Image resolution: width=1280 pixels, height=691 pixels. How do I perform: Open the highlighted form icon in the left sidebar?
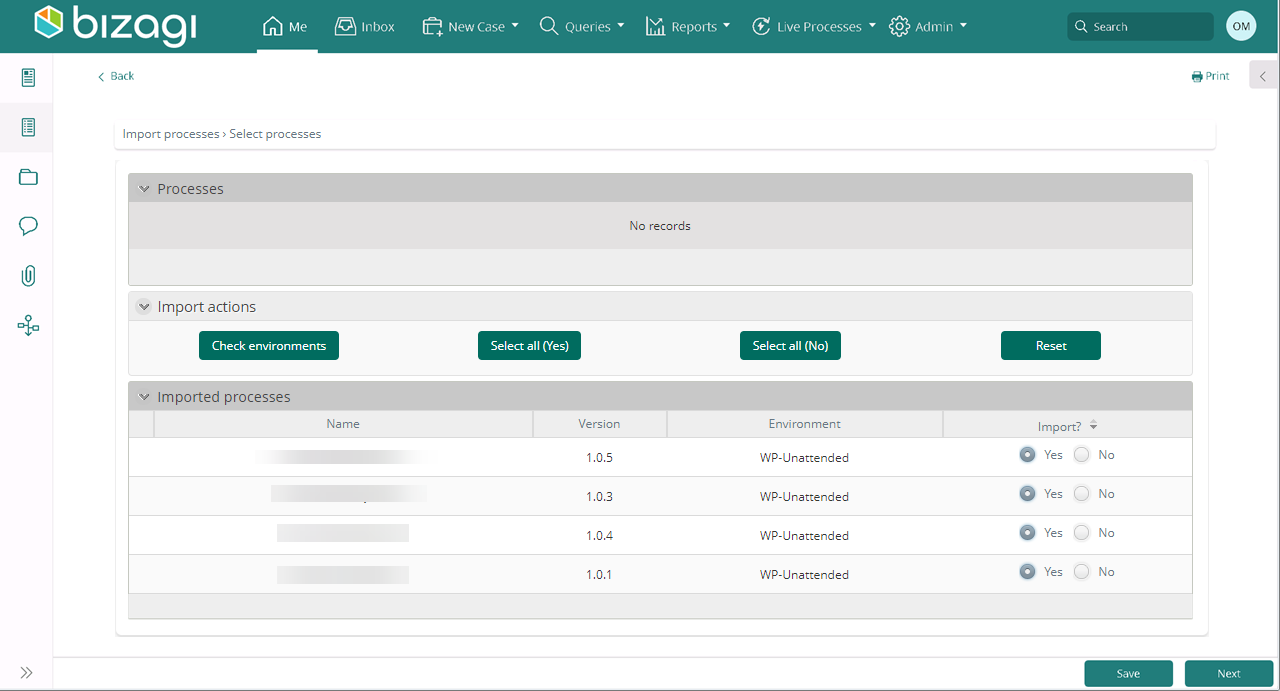coord(28,127)
